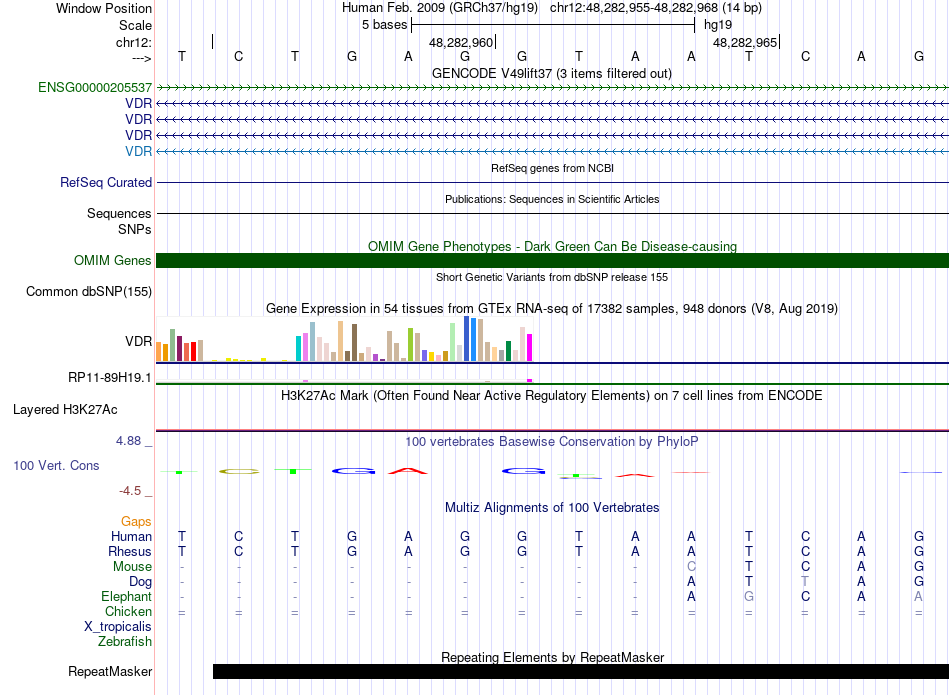The width and height of the screenshot is (950, 695).
Task: Select the Dog alignment row label
Action: pos(141,582)
